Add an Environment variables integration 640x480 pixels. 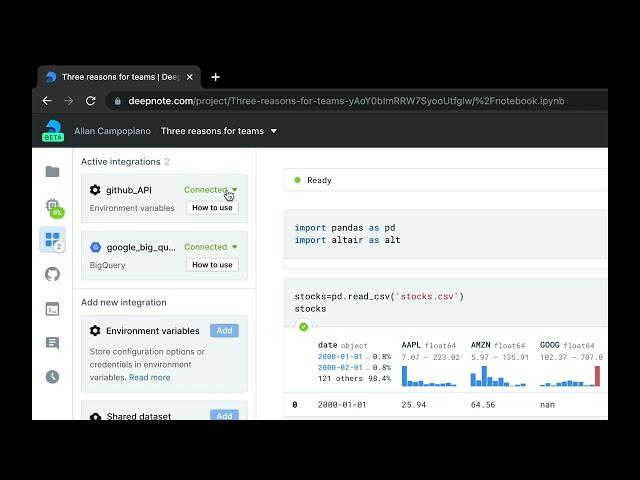224,331
